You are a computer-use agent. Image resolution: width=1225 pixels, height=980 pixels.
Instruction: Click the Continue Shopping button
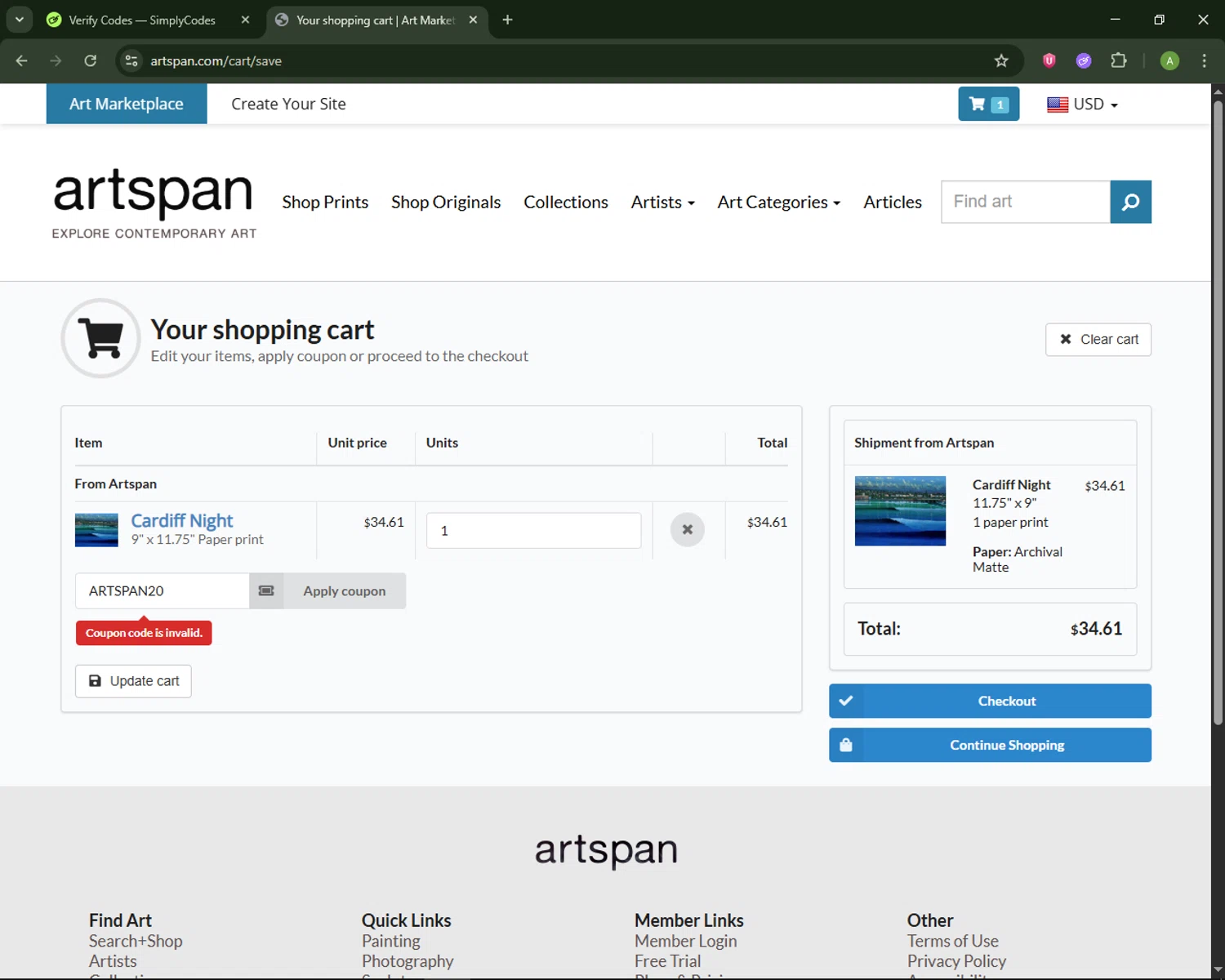[990, 745]
